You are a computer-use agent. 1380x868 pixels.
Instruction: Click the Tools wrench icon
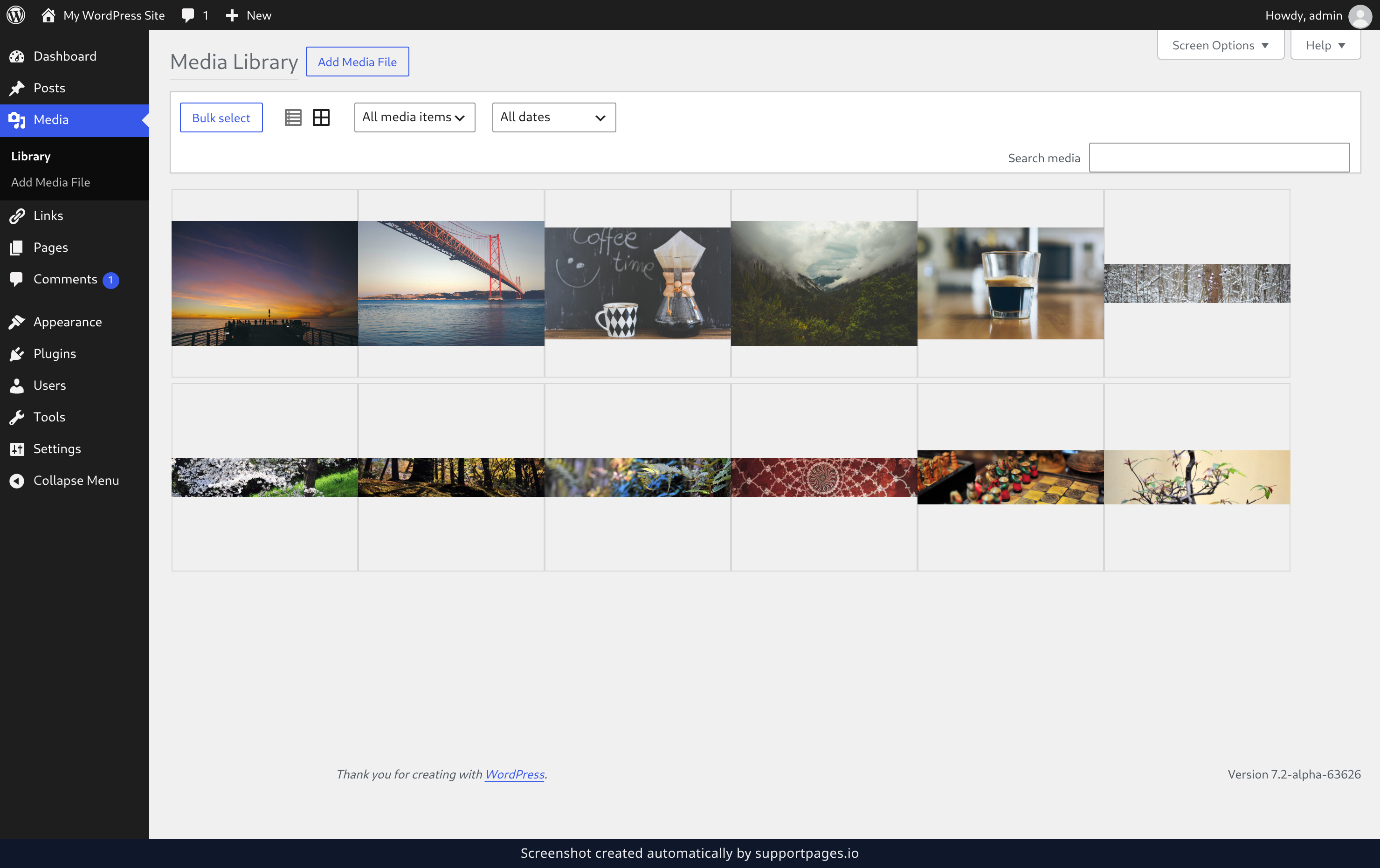coord(17,417)
